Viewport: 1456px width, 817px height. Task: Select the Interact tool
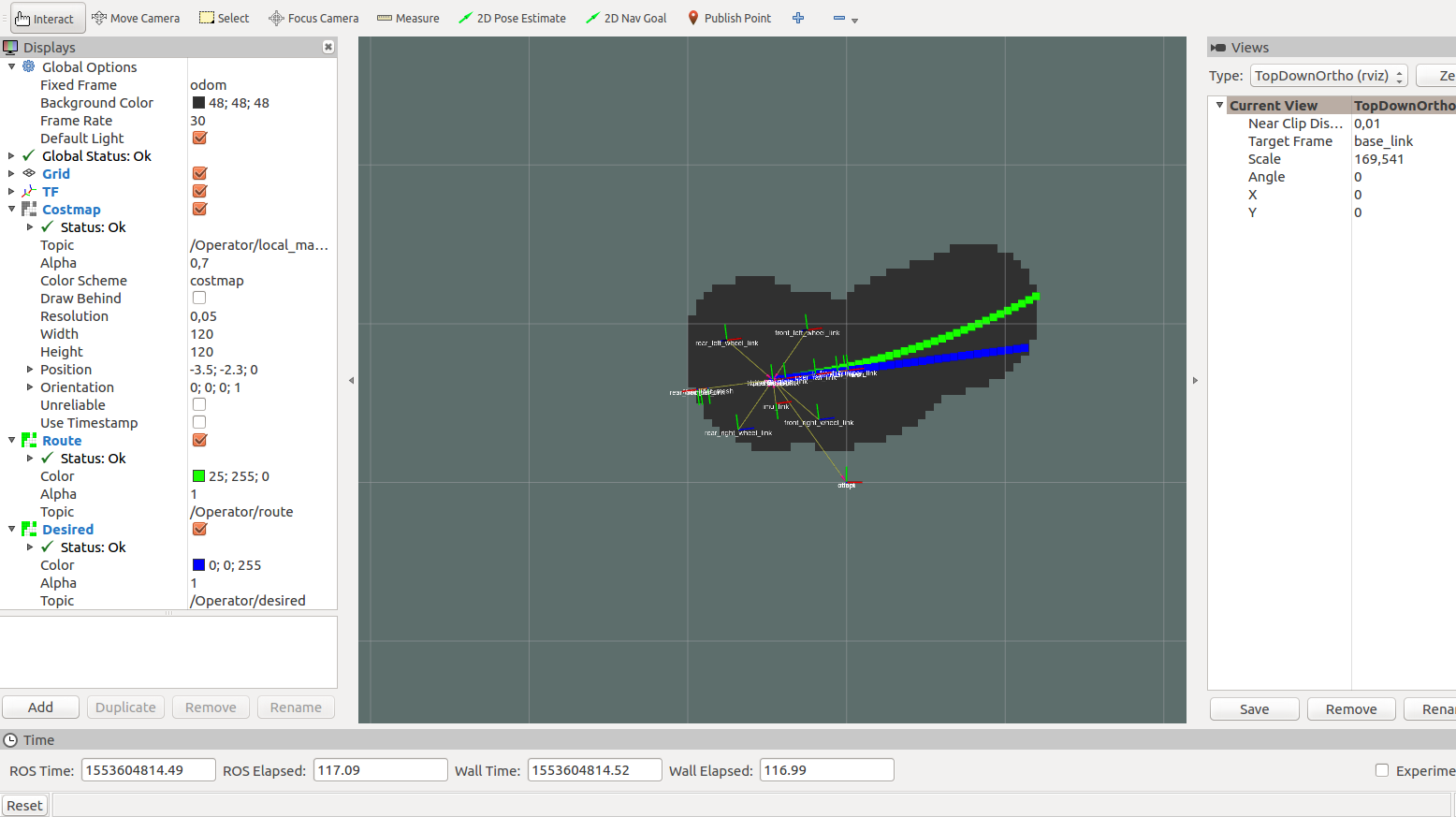(x=47, y=18)
